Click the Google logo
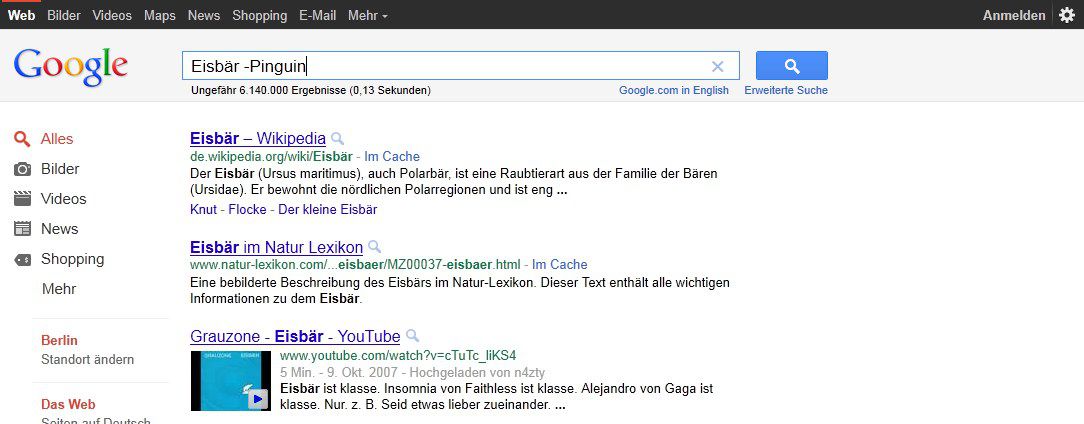Viewport: 1084px width, 424px height. point(71,67)
